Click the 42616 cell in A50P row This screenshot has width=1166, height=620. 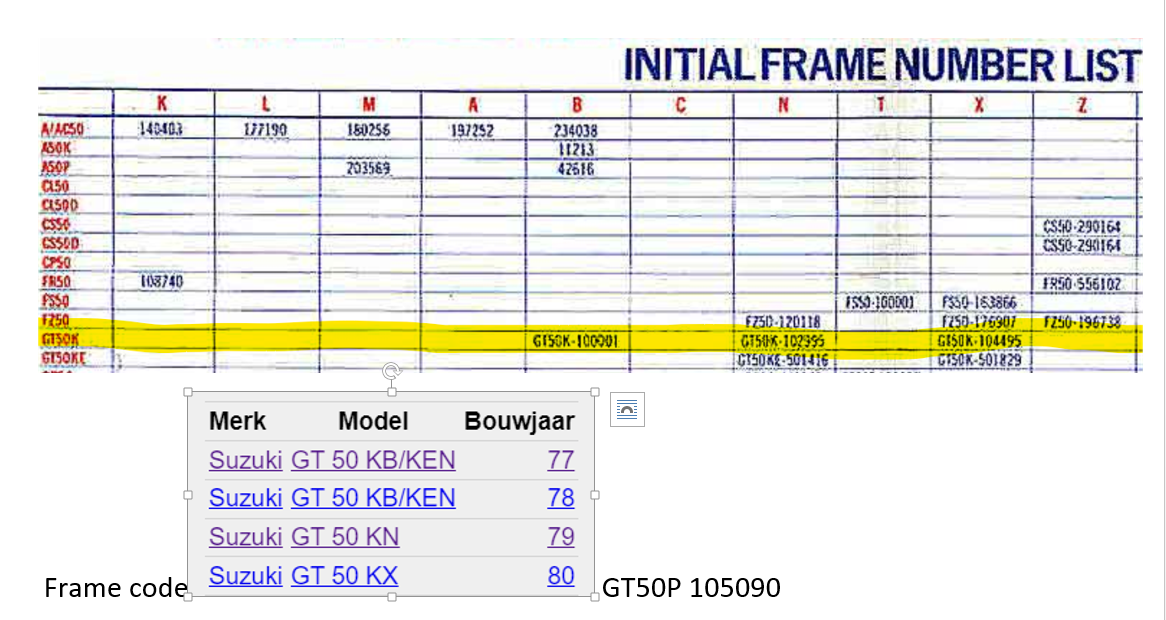point(576,169)
